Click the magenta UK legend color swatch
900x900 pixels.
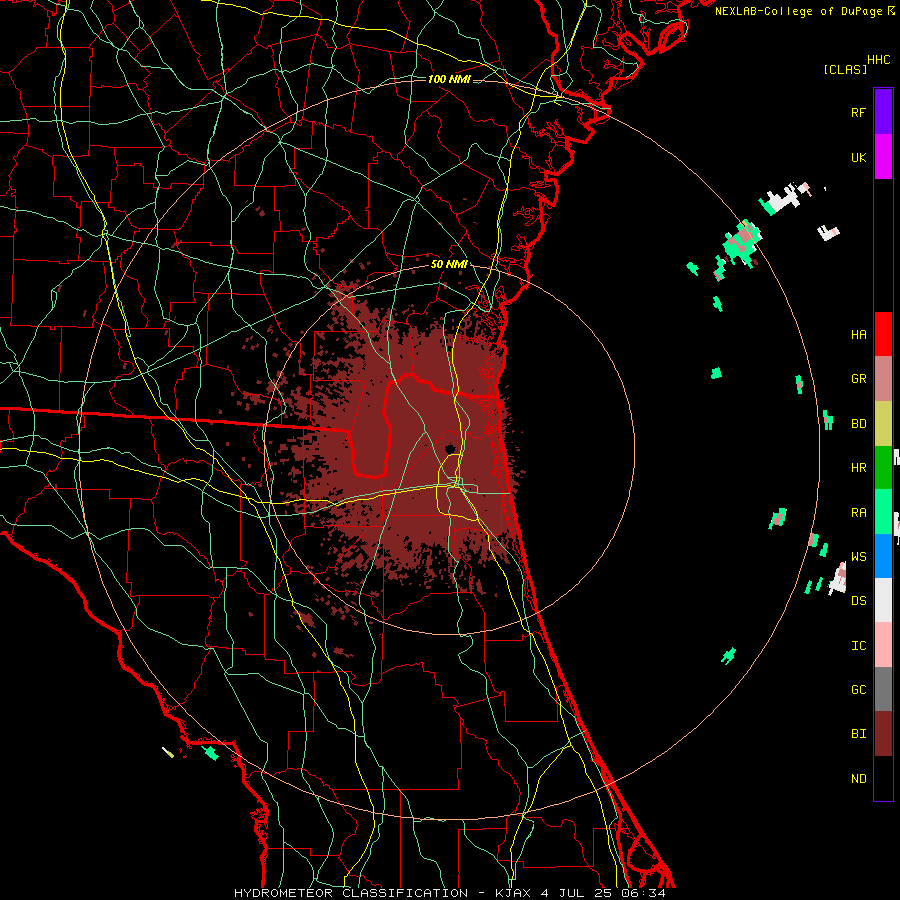point(883,157)
